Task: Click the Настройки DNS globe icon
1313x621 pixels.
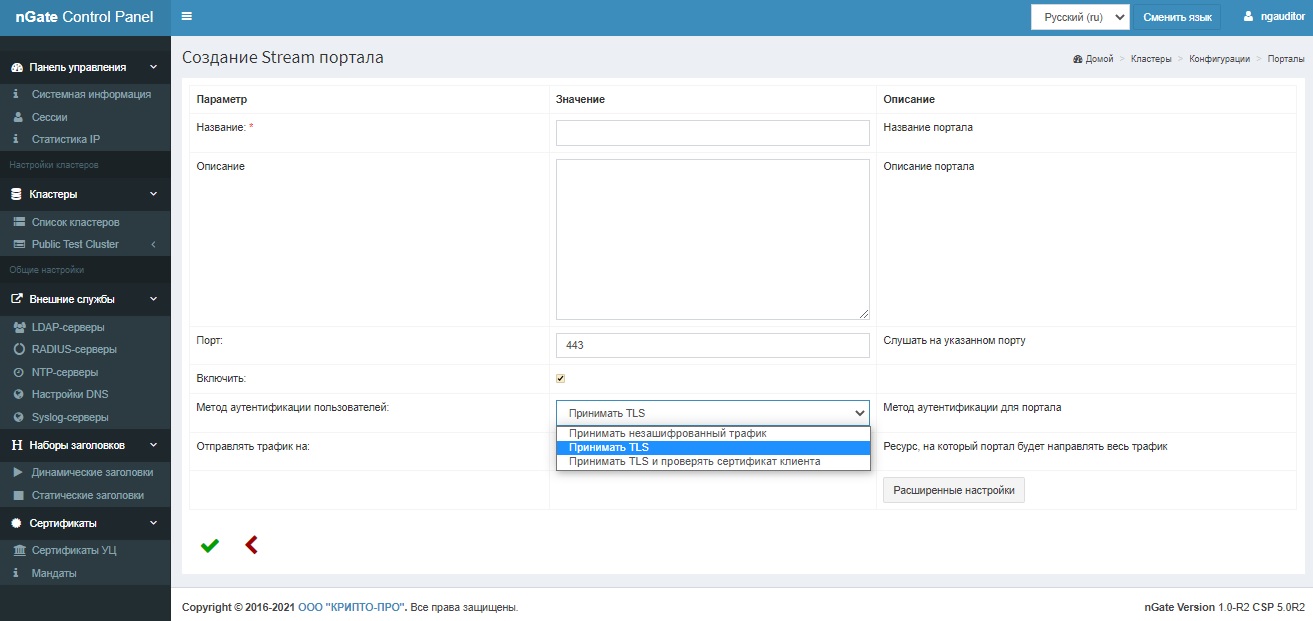Action: 19,394
